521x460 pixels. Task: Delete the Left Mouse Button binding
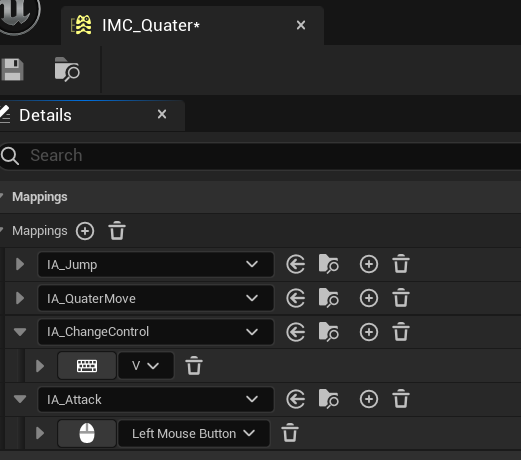coord(290,433)
